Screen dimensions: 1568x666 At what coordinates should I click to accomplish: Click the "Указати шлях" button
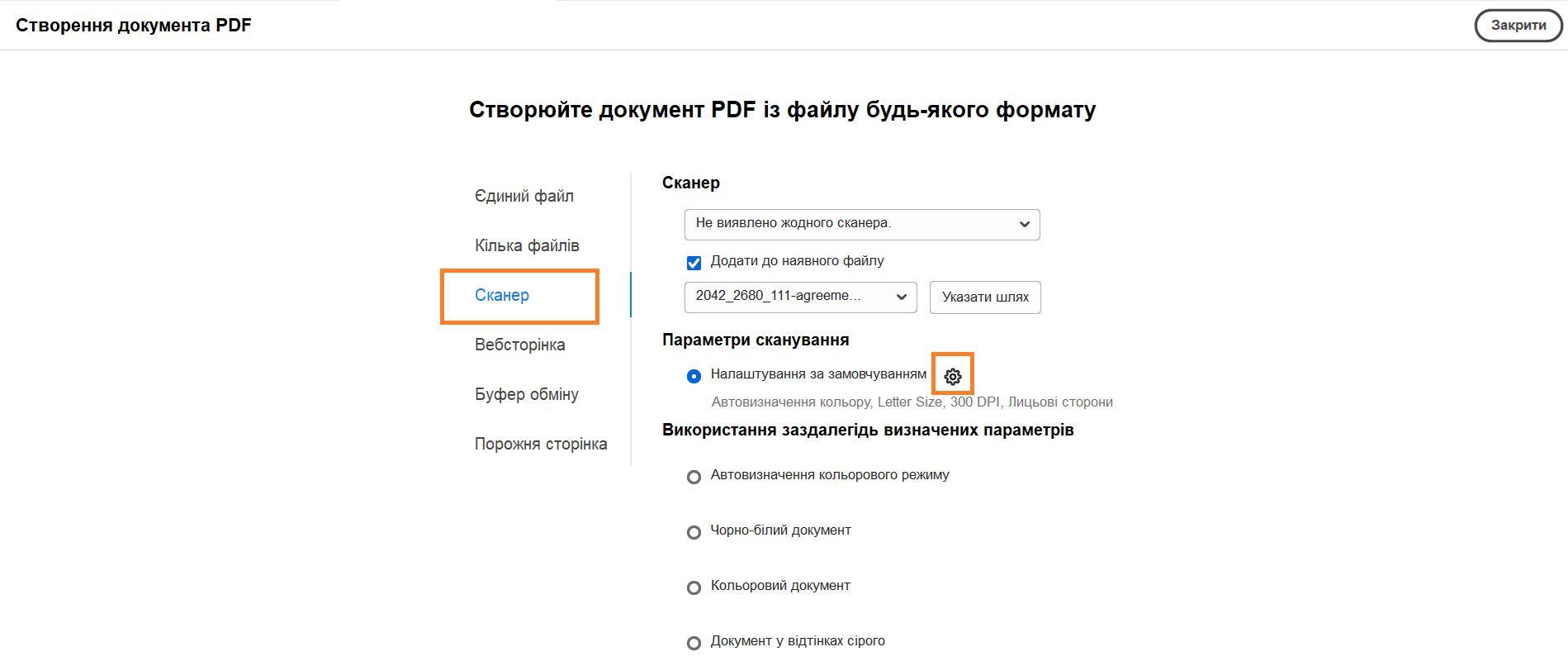tap(985, 297)
